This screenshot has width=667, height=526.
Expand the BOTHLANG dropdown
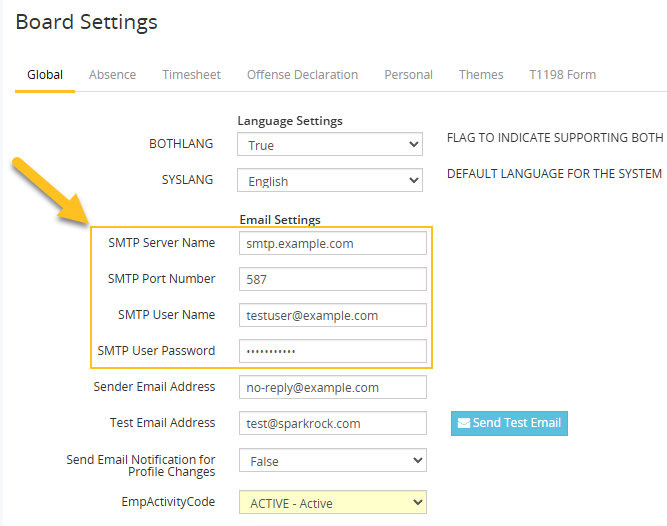[330, 145]
